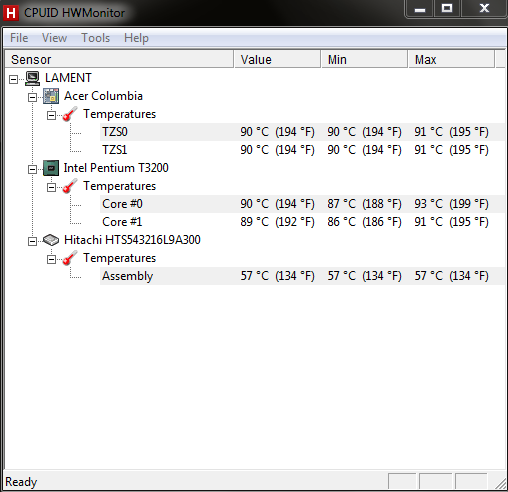Click thermometer icon under Intel Pentium T3200
This screenshot has height=492, width=508.
point(70,186)
